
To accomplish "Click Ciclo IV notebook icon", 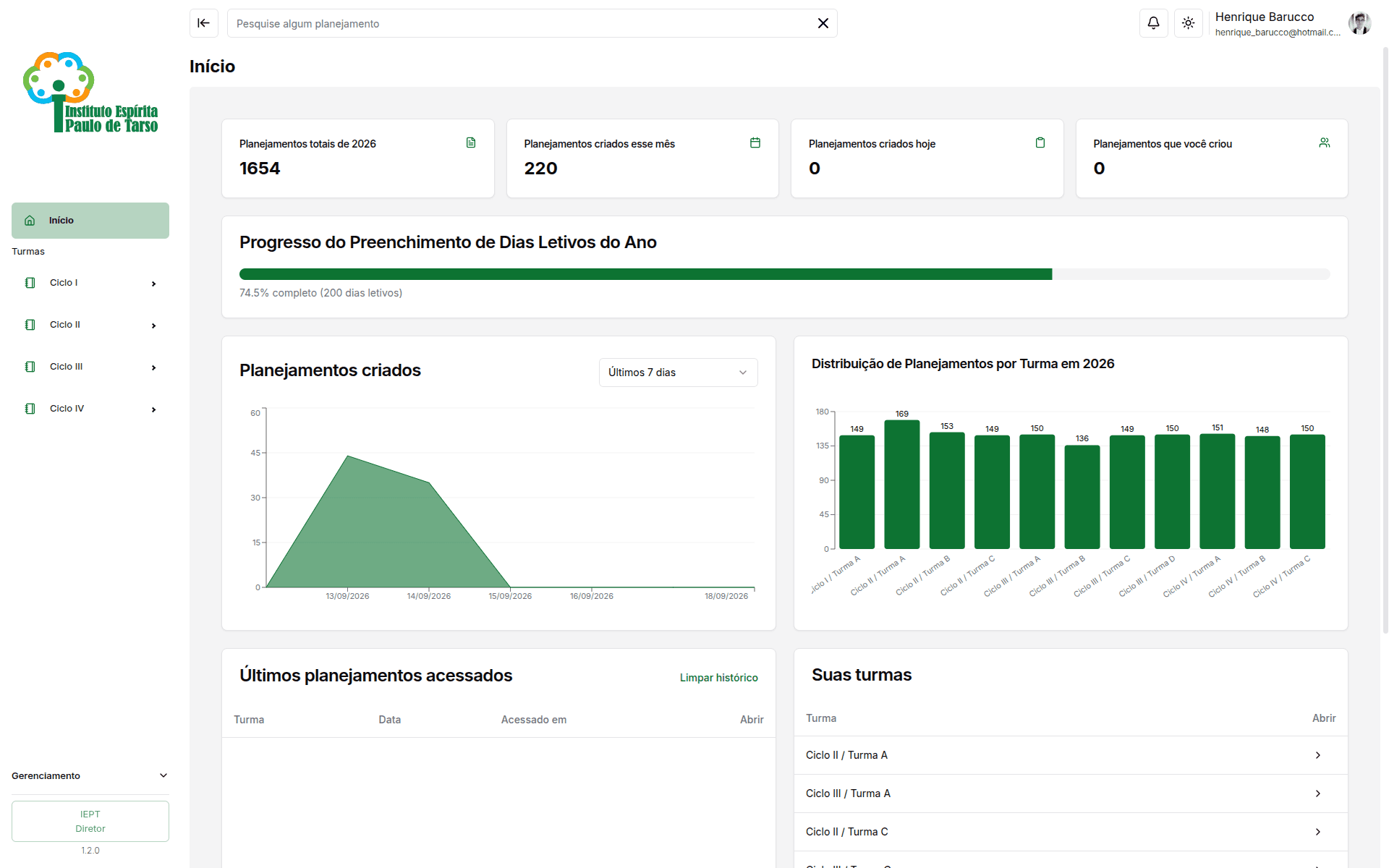I will click(x=30, y=409).
